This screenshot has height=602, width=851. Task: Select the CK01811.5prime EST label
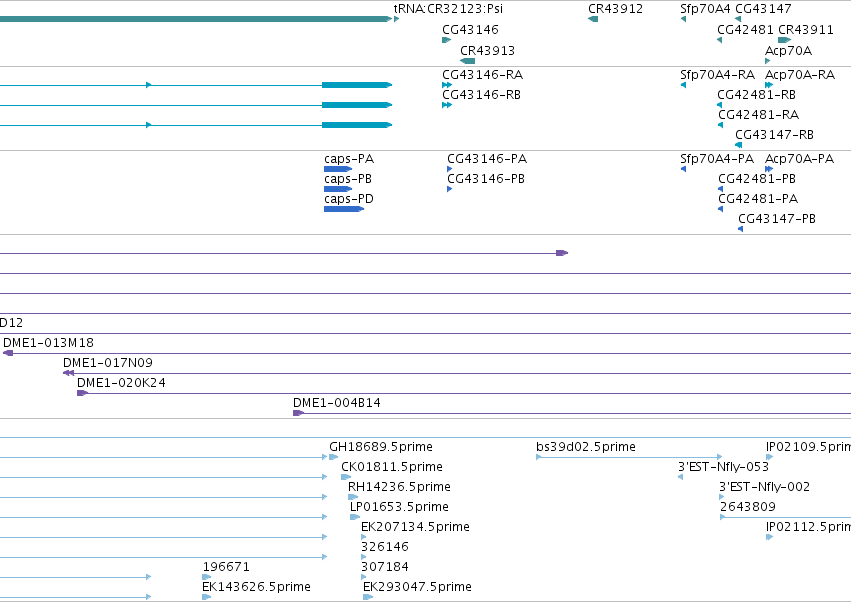392,467
